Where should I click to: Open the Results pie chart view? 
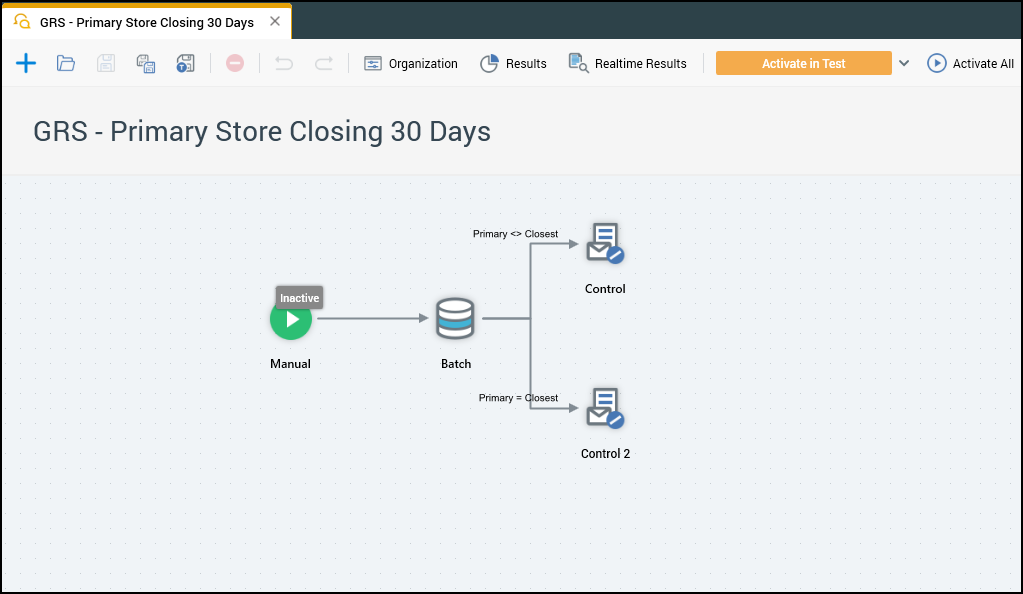click(513, 63)
